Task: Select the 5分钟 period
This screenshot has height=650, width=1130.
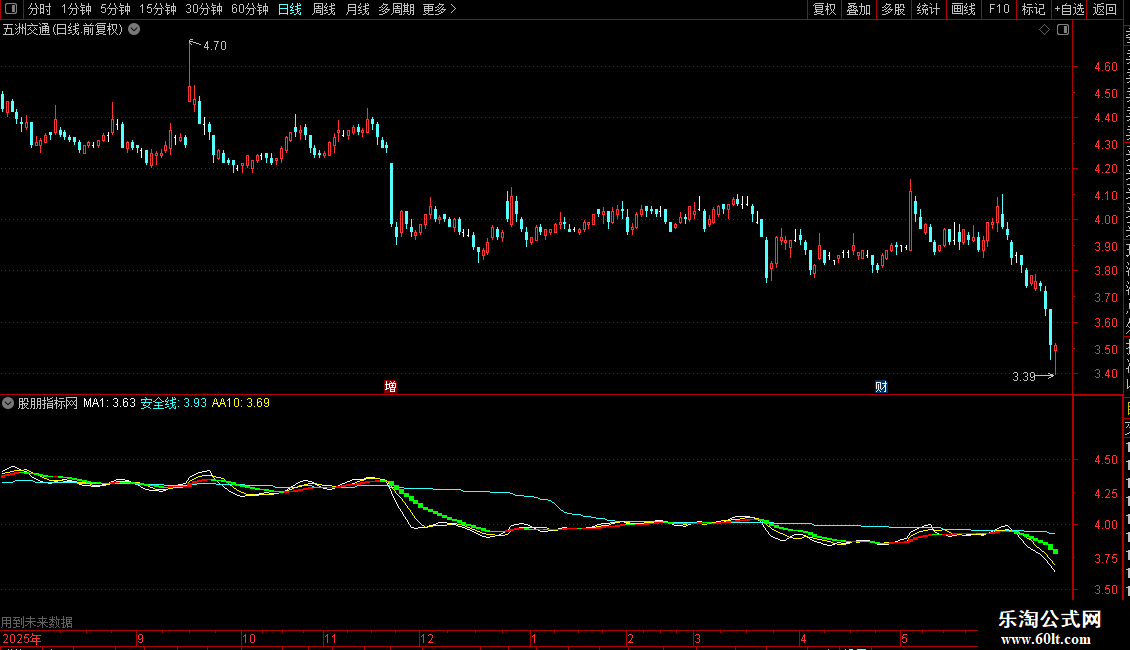Action: tap(115, 9)
